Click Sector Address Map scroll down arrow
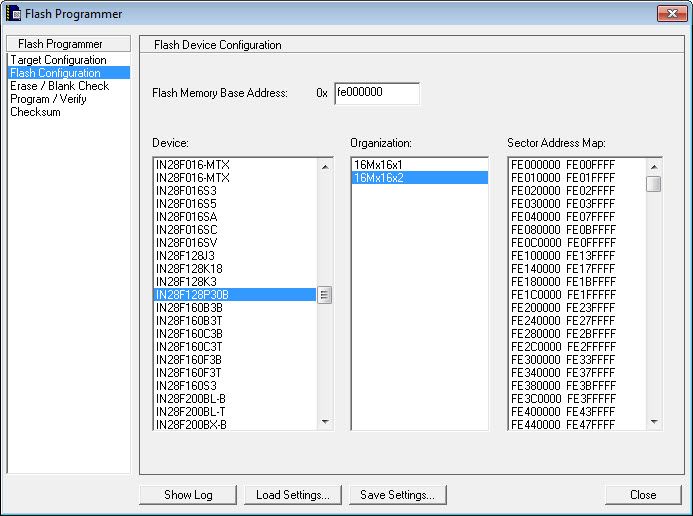This screenshot has height=516, width=693. pyautogui.click(x=654, y=421)
